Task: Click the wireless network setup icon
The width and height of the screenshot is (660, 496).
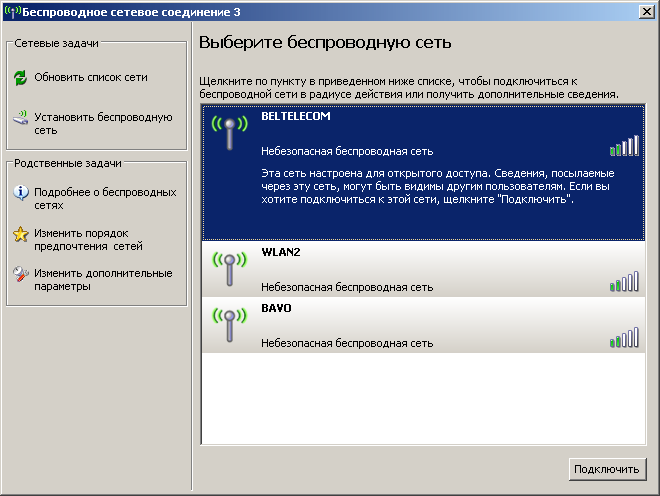Action: pyautogui.click(x=20, y=117)
